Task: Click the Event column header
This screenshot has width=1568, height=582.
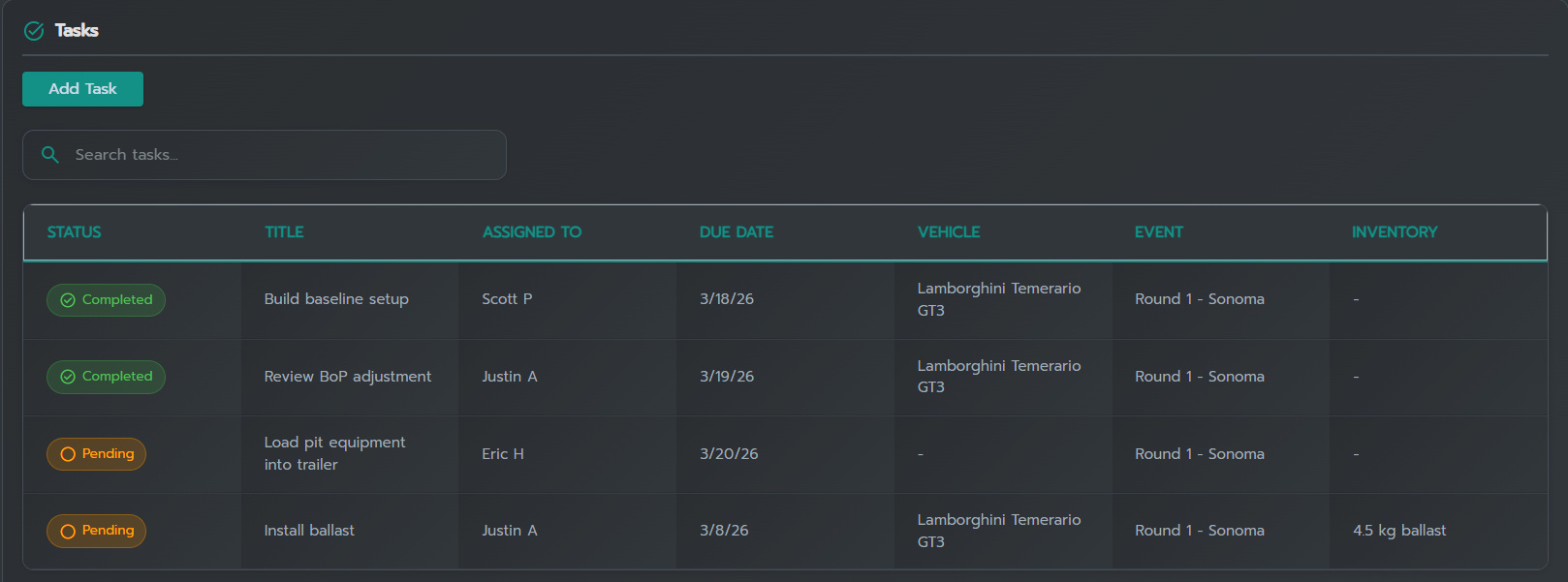Action: click(x=1159, y=232)
